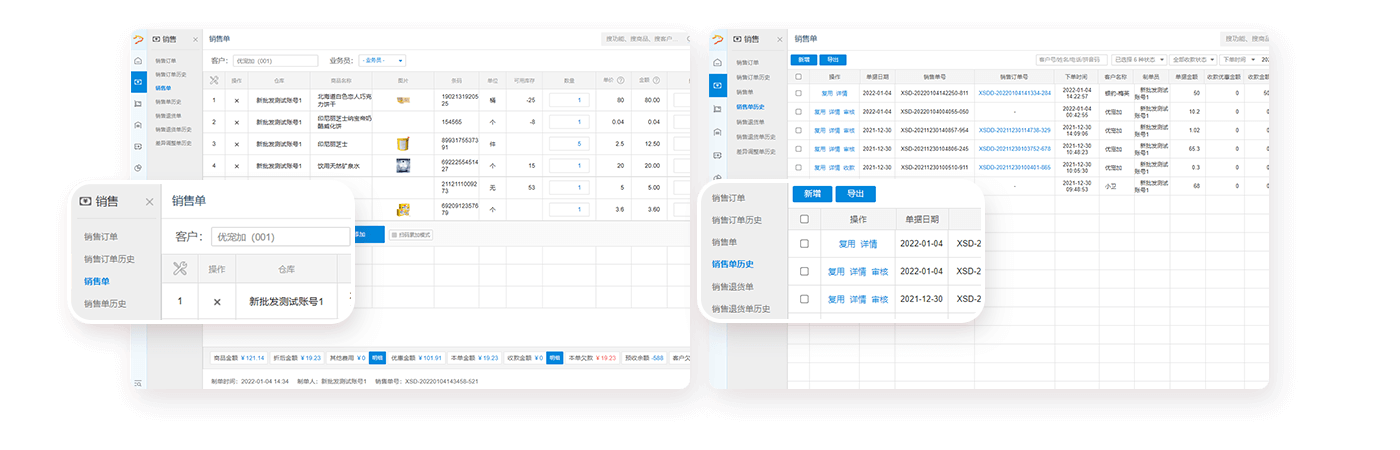Close the 销售 panel in zoomed left card

tap(149, 201)
